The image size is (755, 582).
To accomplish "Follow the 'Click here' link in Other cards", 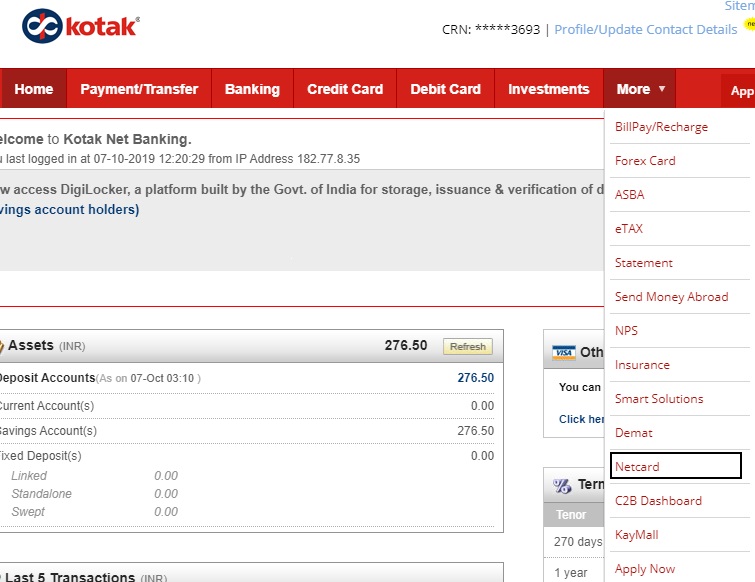I will 581,419.
